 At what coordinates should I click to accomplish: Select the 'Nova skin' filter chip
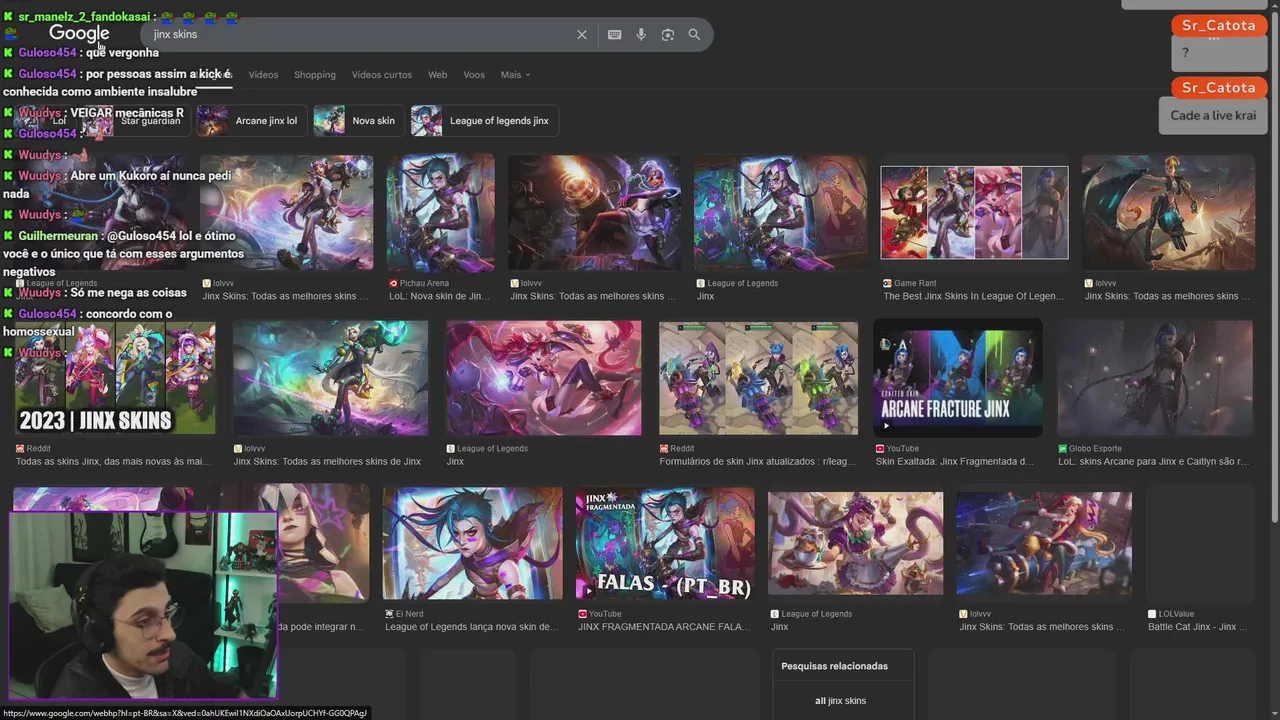click(x=358, y=121)
